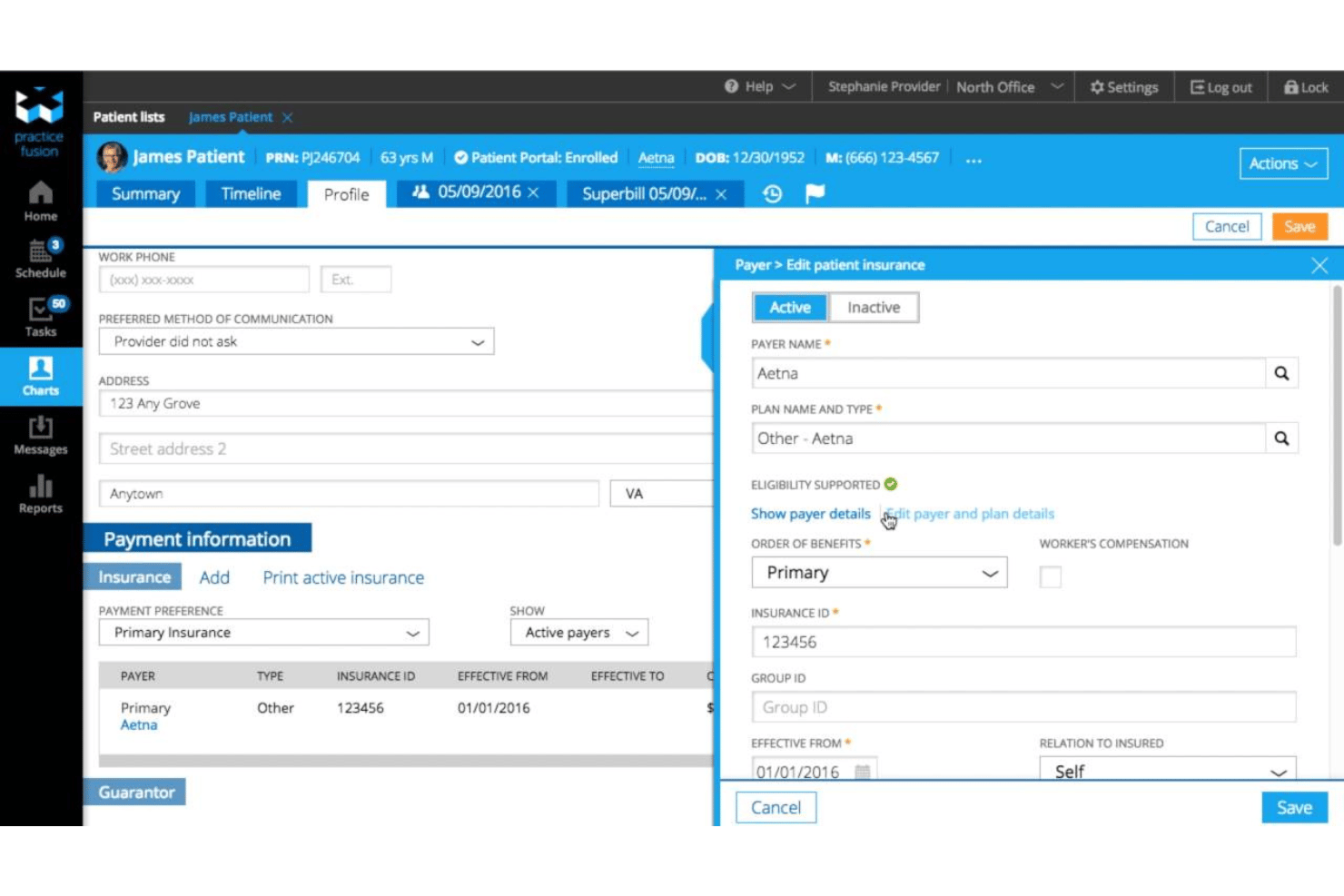
Task: Click Edit payer and plan details
Action: 971,514
